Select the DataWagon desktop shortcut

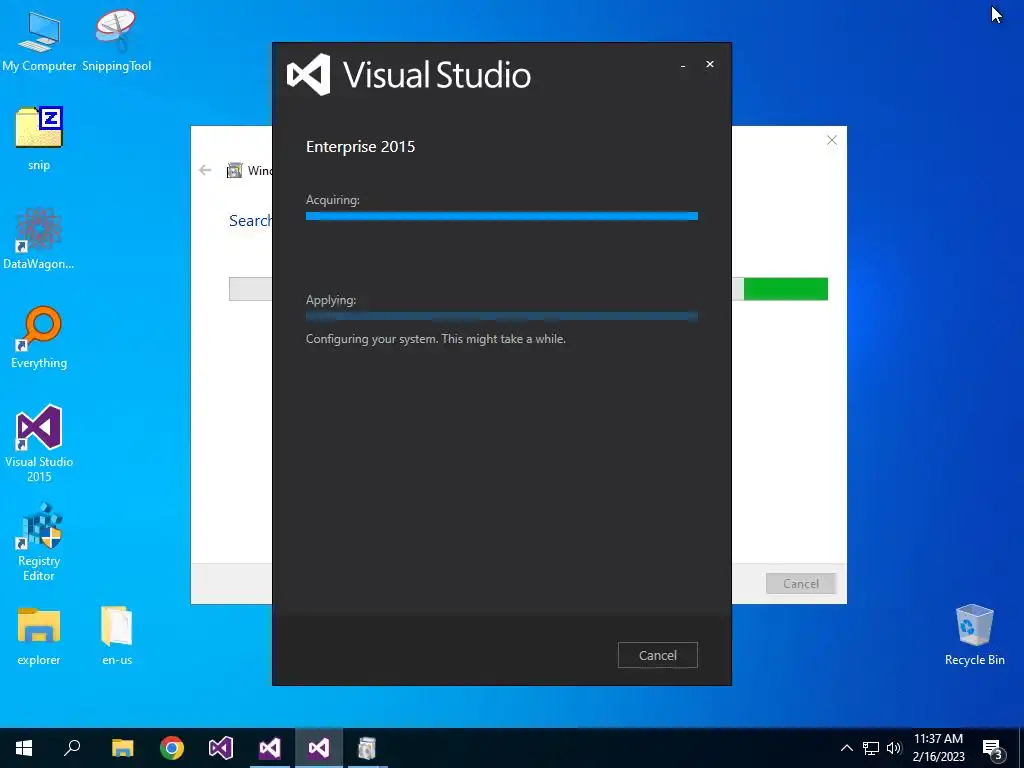39,238
